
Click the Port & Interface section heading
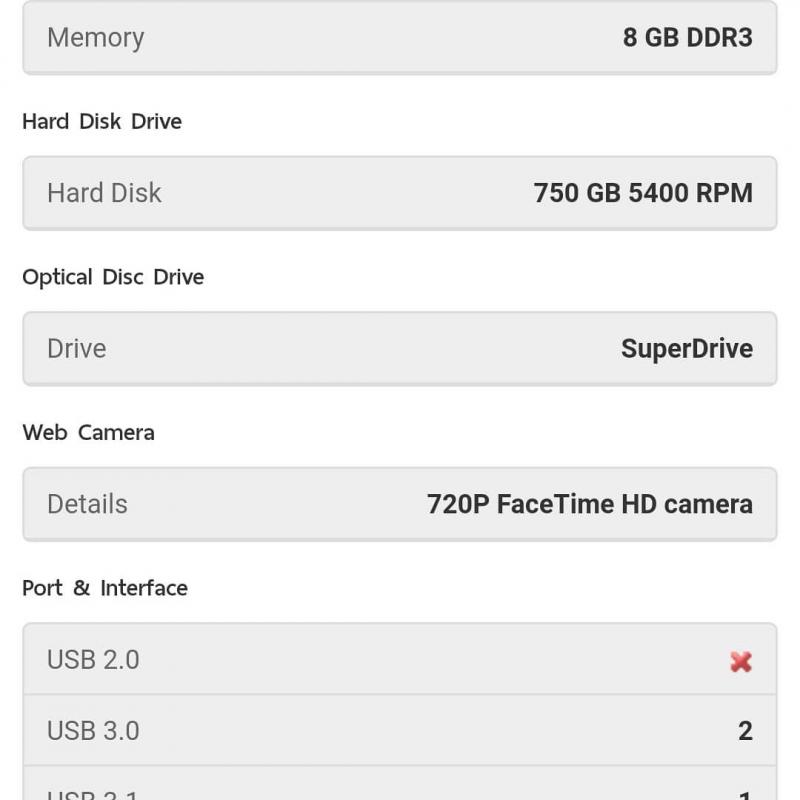[105, 588]
